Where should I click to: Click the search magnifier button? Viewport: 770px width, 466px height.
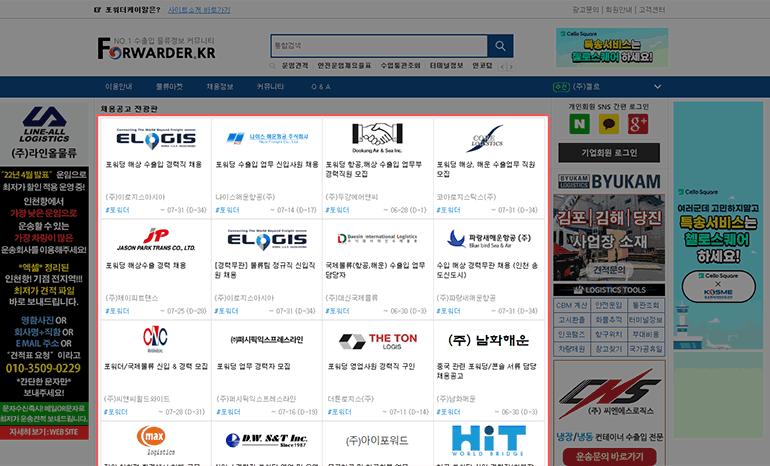(500, 46)
